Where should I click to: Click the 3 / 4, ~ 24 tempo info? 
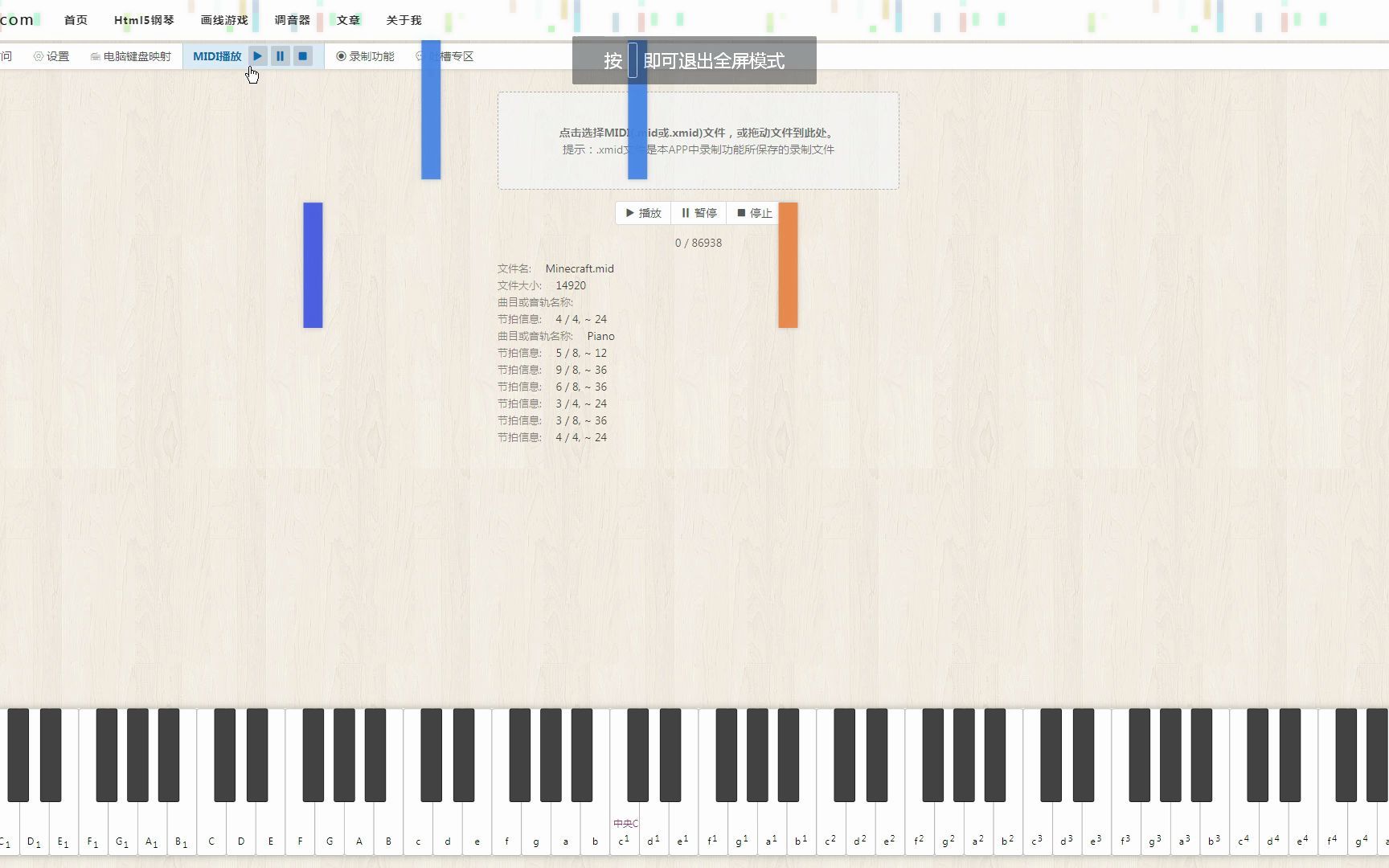point(581,403)
